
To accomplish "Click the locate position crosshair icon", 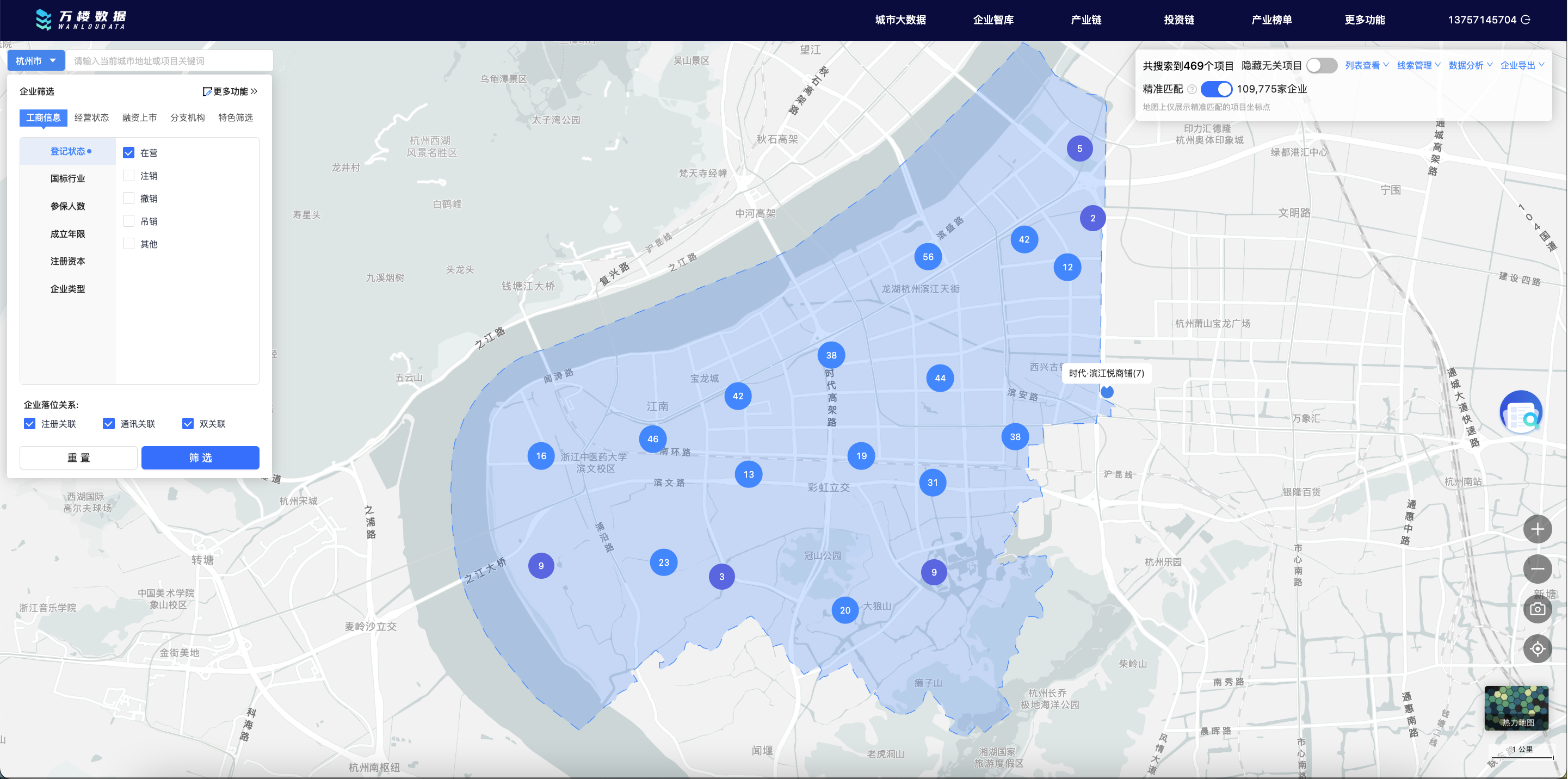I will (1537, 649).
